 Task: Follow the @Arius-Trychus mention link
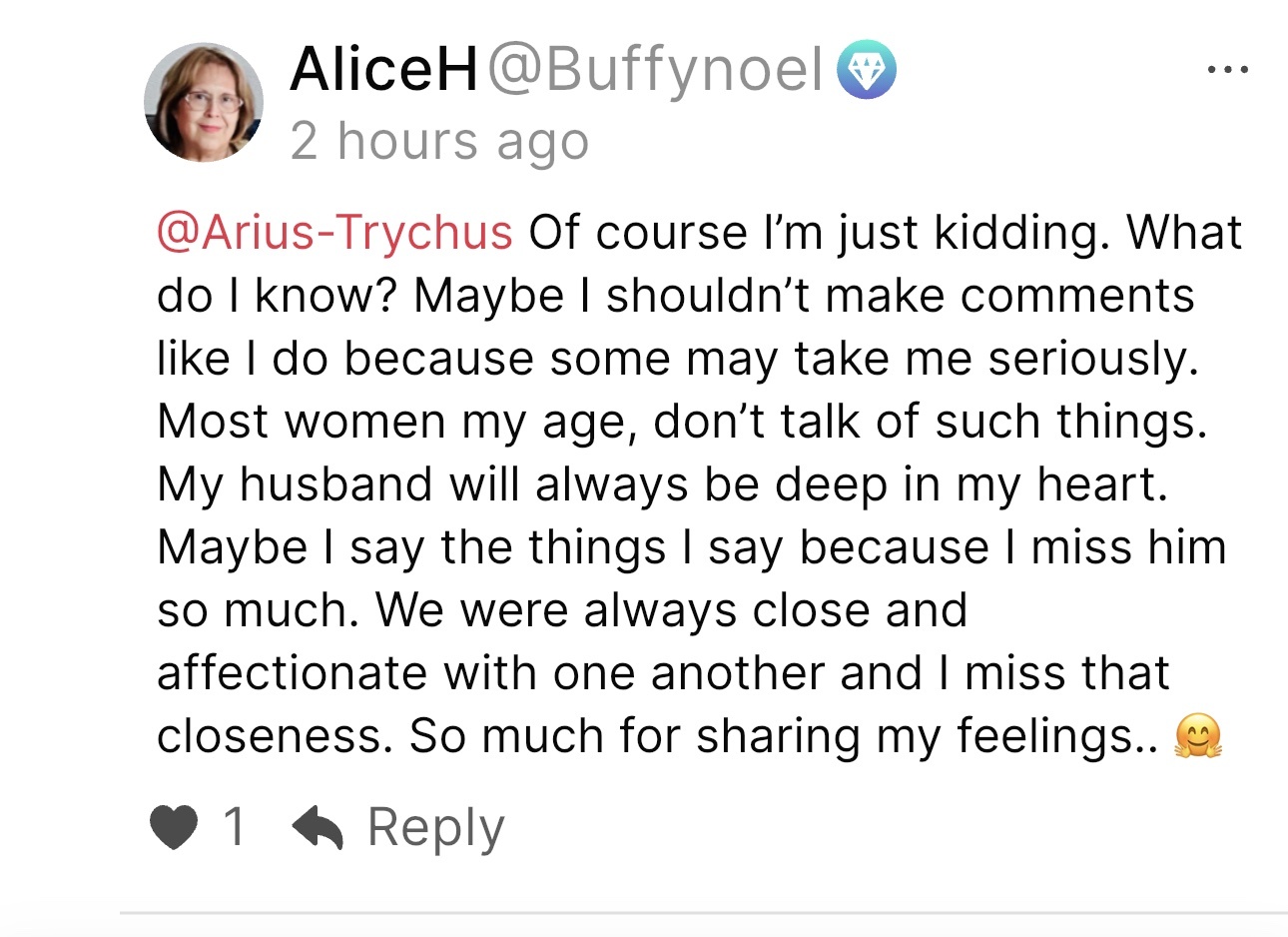pyautogui.click(x=335, y=233)
